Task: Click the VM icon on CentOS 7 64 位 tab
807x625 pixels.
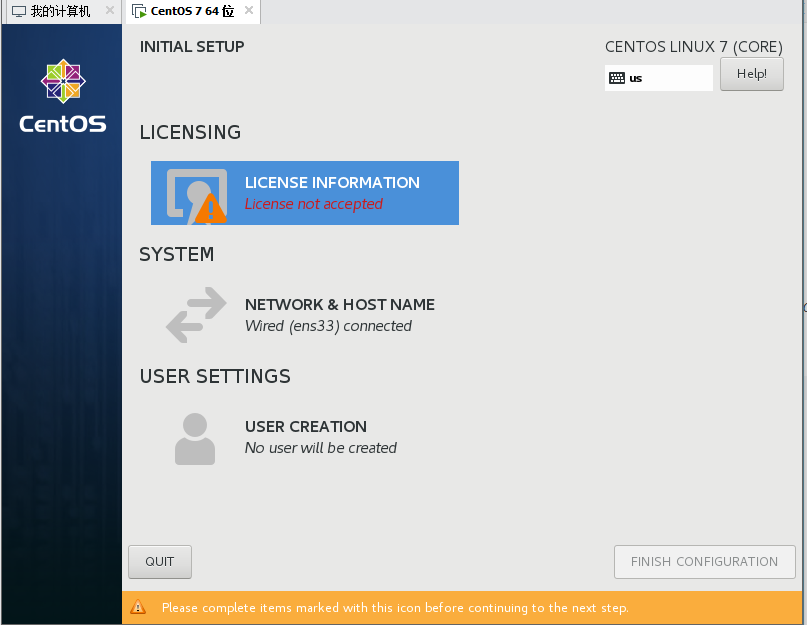Action: (139, 11)
